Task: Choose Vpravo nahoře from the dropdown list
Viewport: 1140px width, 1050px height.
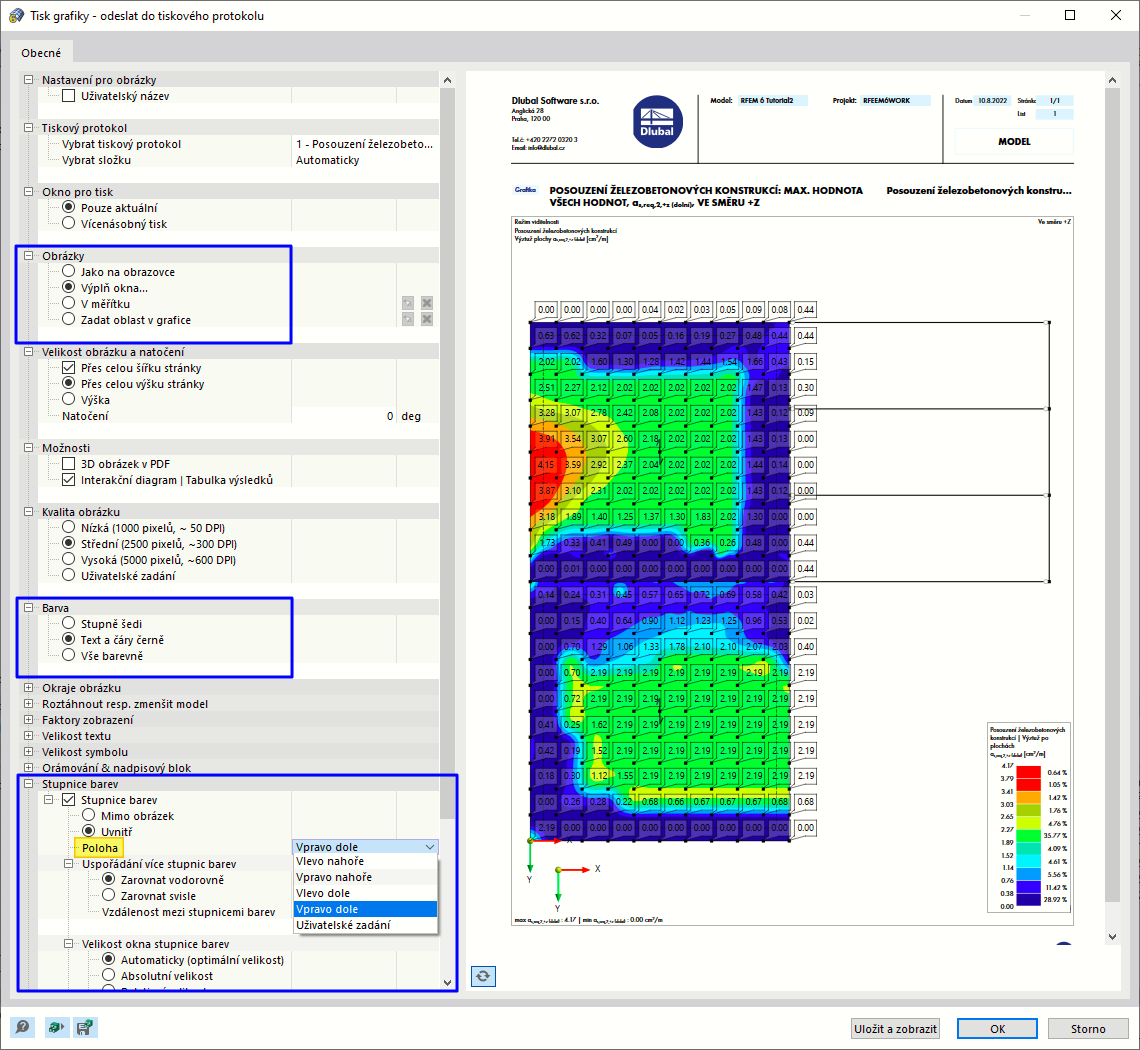Action: pos(366,877)
